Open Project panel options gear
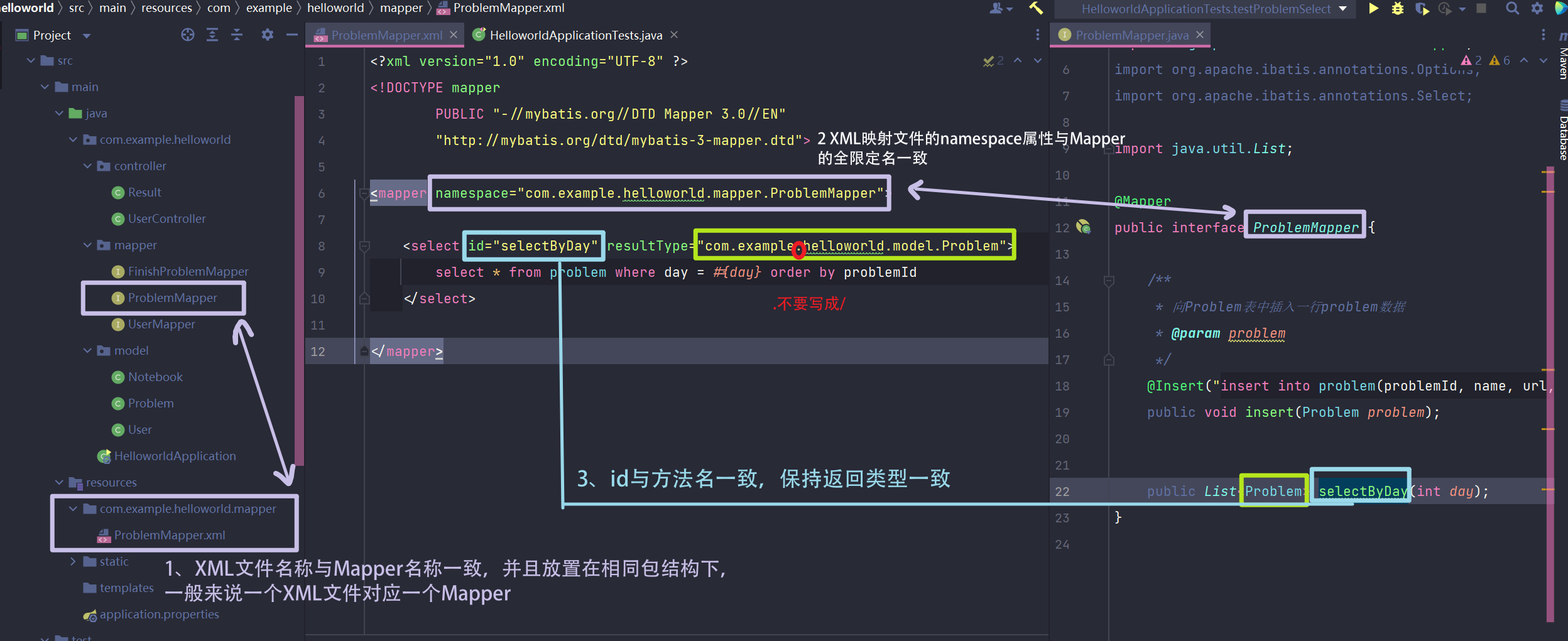This screenshot has height=641, width=1568. click(x=268, y=35)
